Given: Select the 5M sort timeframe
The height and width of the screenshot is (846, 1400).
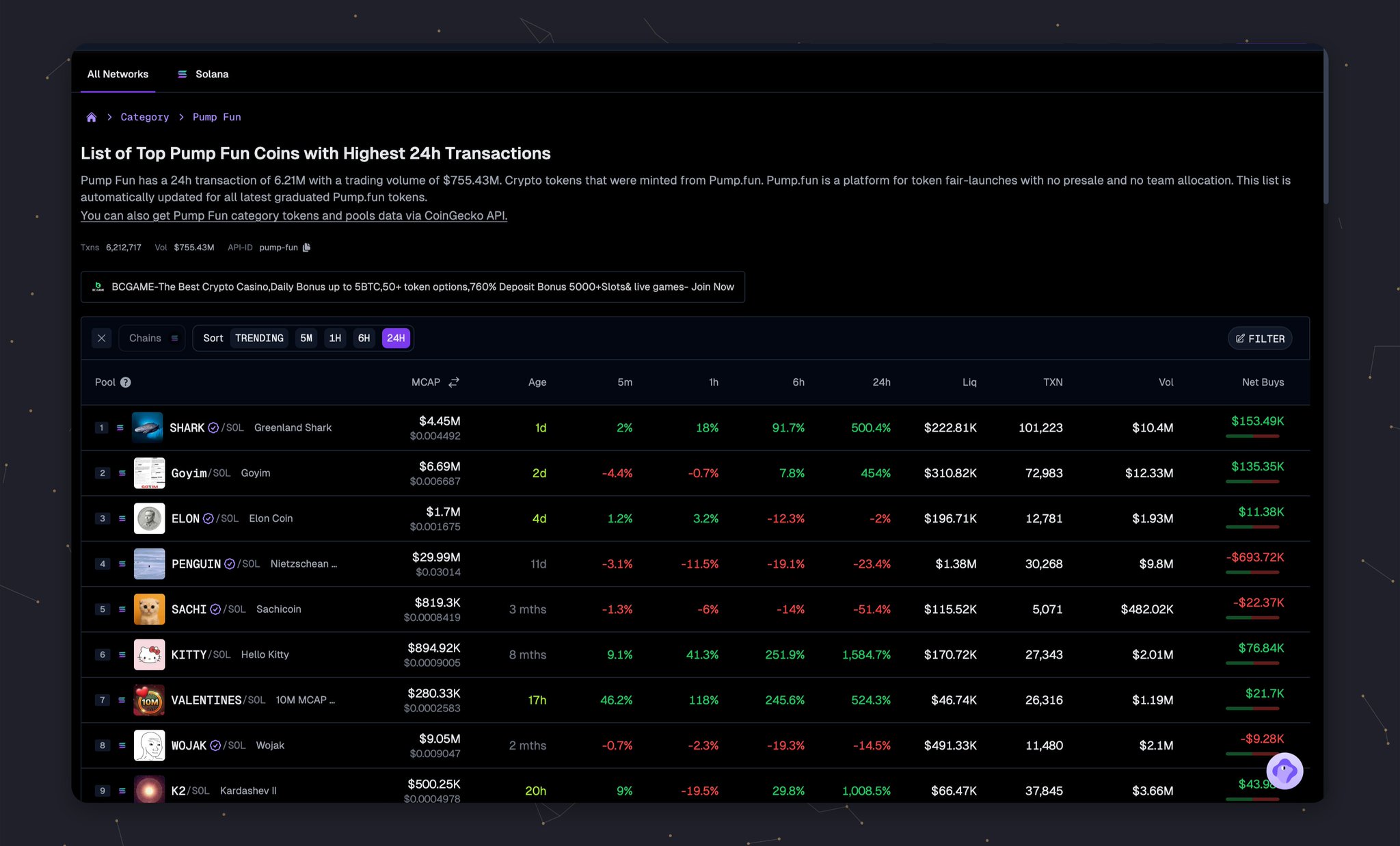Looking at the screenshot, I should (306, 338).
